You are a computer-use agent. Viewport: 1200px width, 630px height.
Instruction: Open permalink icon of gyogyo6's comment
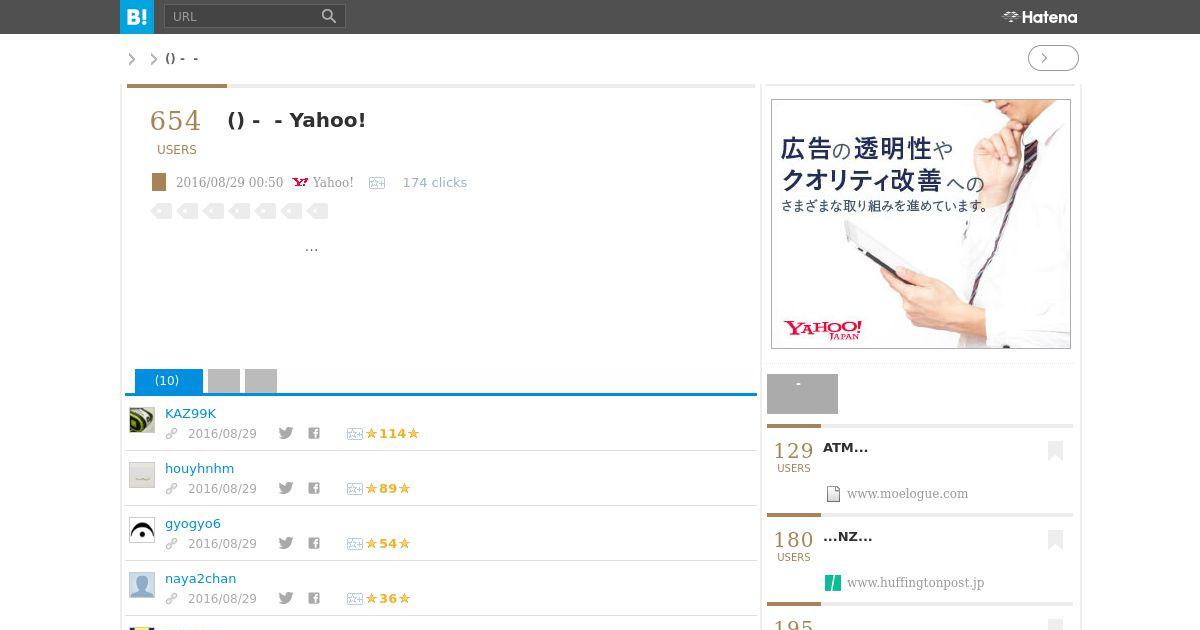pyautogui.click(x=171, y=544)
